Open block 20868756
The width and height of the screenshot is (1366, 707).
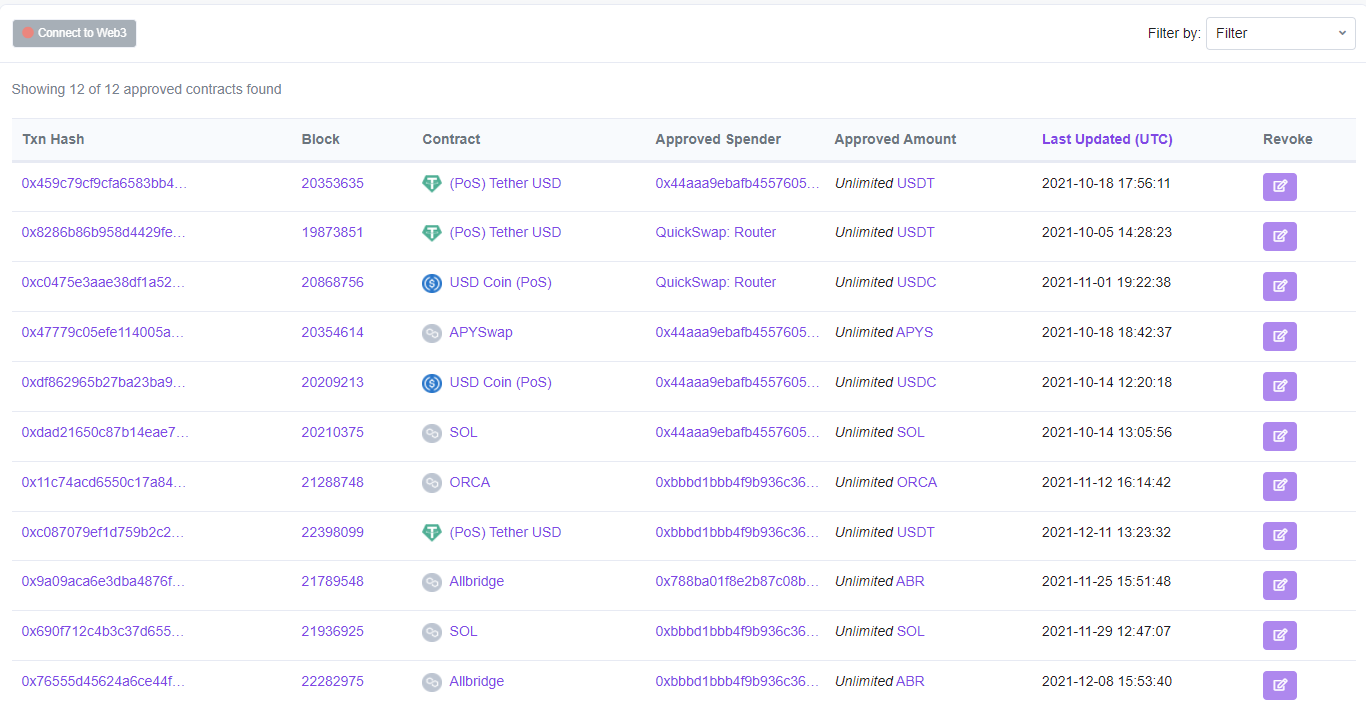[333, 282]
